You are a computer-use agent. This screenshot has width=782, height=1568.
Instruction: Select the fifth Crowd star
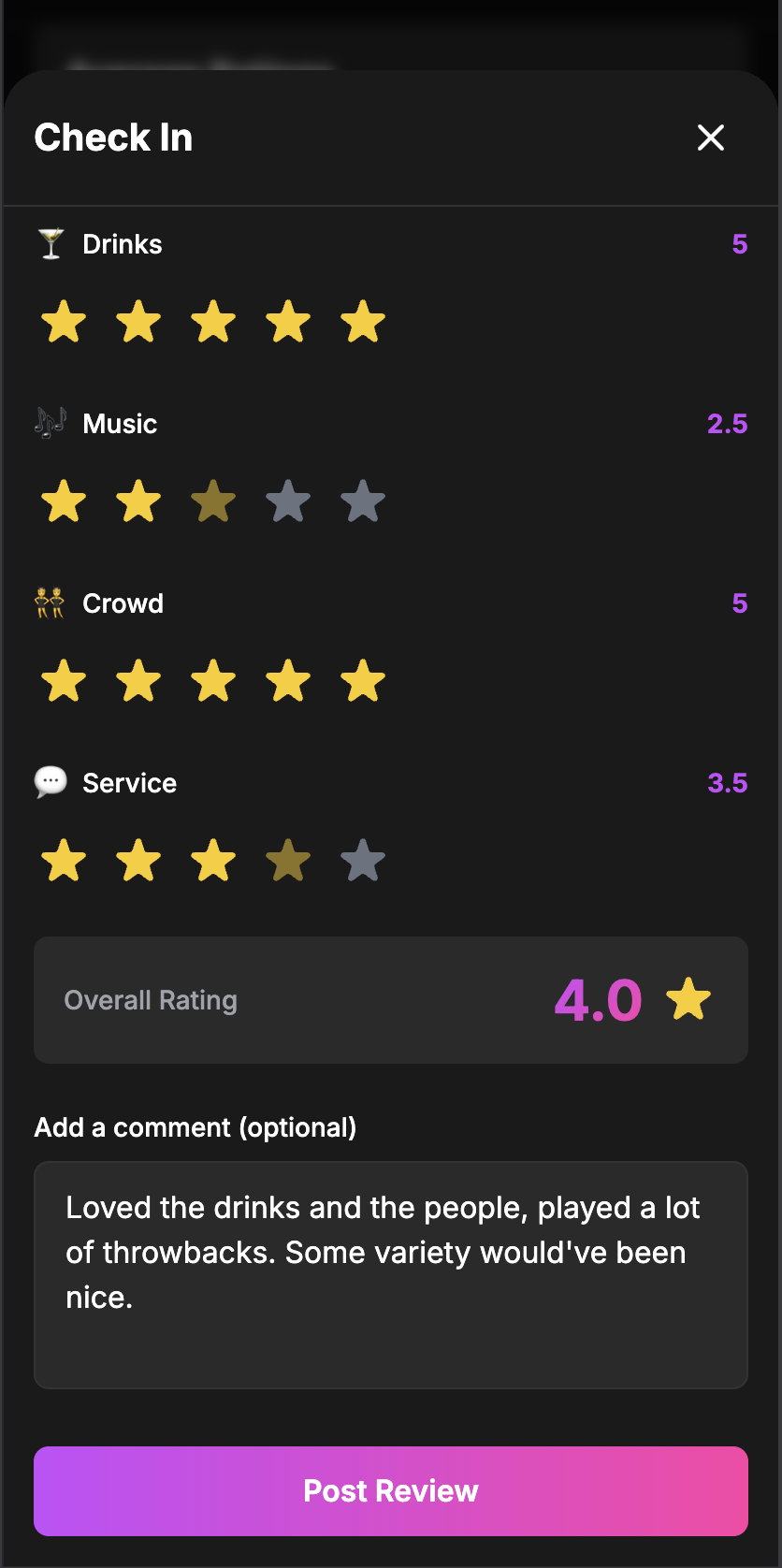(363, 681)
